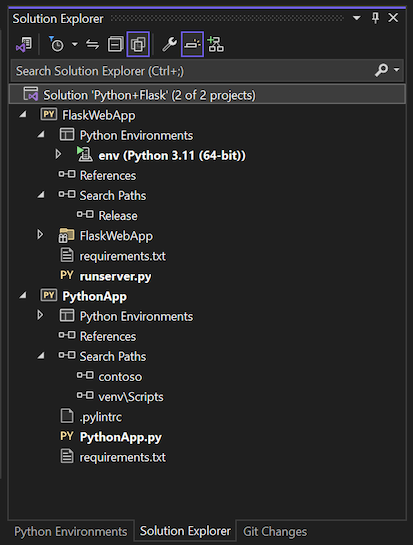413x545 pixels.
Task: Click the Collapse All toolbar icon
Action: pyautogui.click(x=115, y=44)
